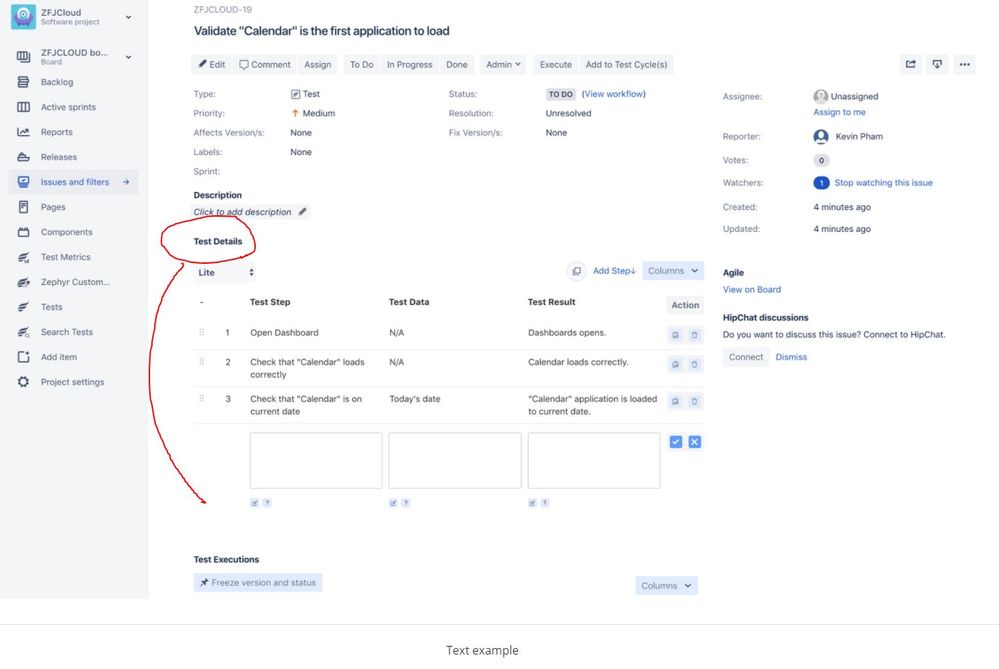The width and height of the screenshot is (999, 669).
Task: Clone step 3 current date step
Action: pyautogui.click(x=675, y=401)
